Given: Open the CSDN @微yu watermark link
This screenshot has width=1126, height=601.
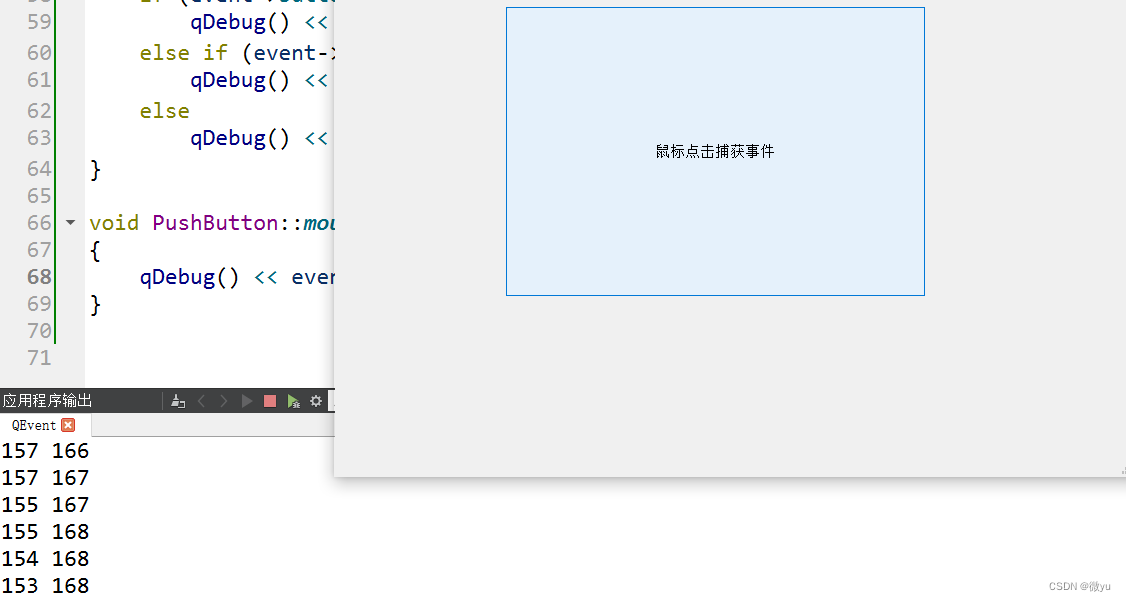Looking at the screenshot, I should tap(1080, 586).
